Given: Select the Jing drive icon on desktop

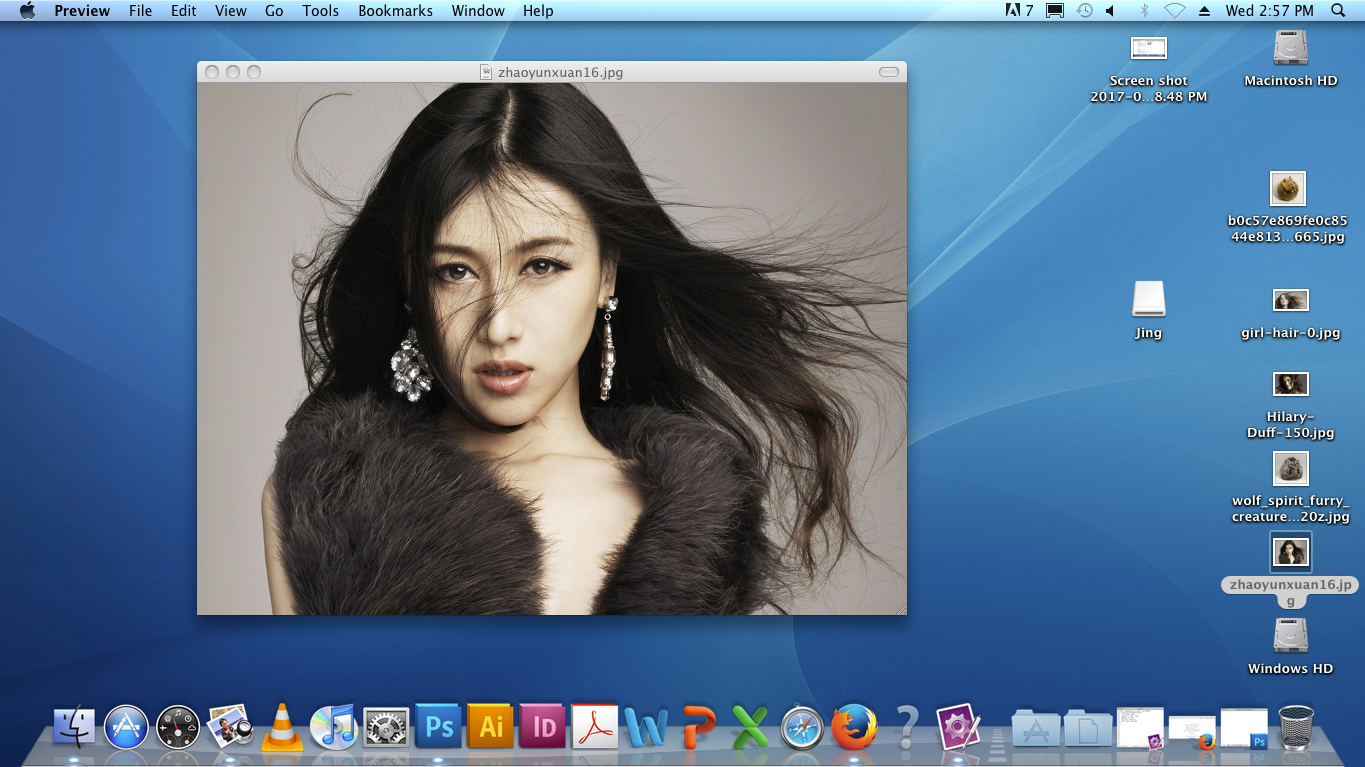Looking at the screenshot, I should (1149, 299).
